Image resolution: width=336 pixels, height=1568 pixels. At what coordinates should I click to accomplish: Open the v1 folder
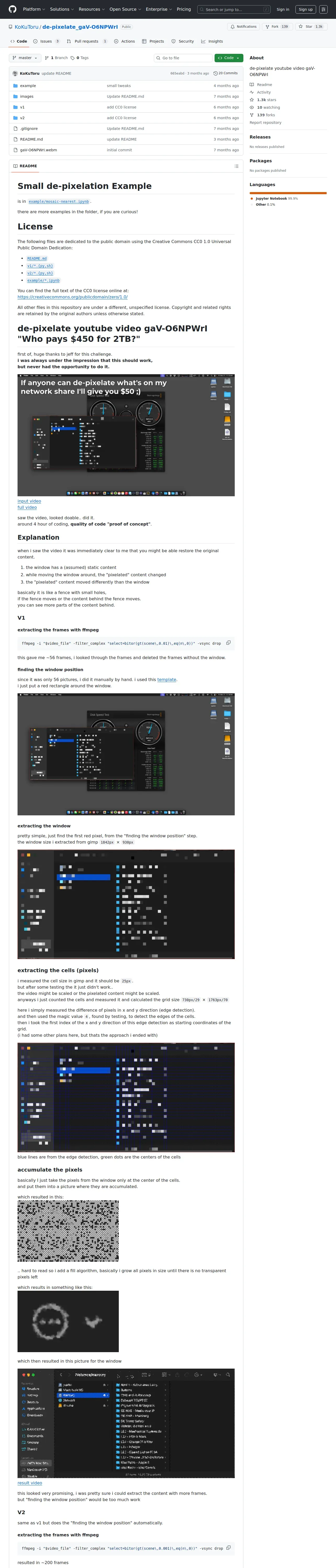23,107
